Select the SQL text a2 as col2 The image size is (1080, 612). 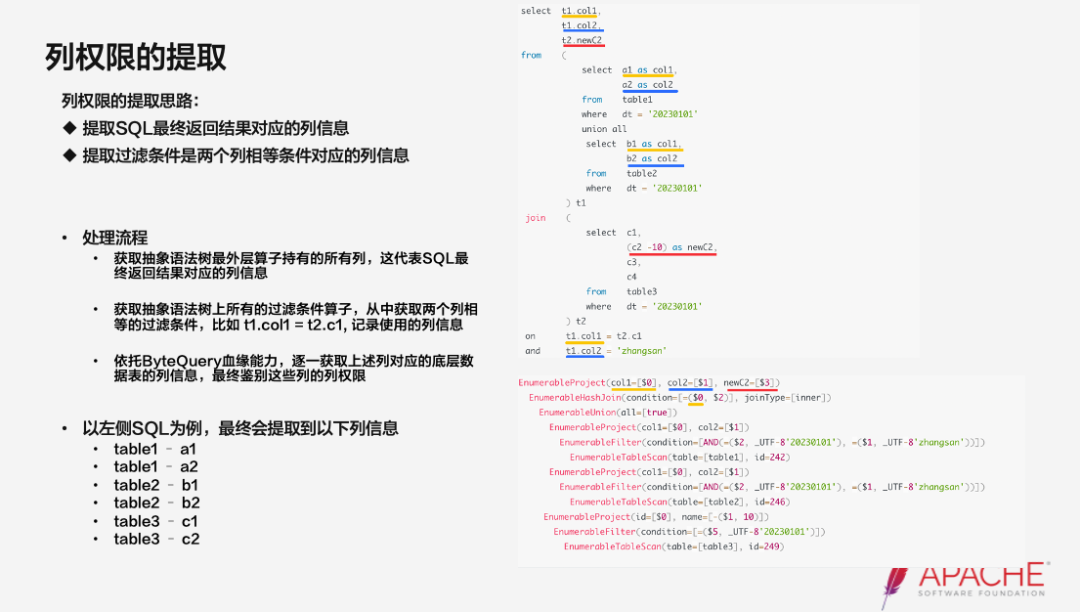[x=647, y=85]
